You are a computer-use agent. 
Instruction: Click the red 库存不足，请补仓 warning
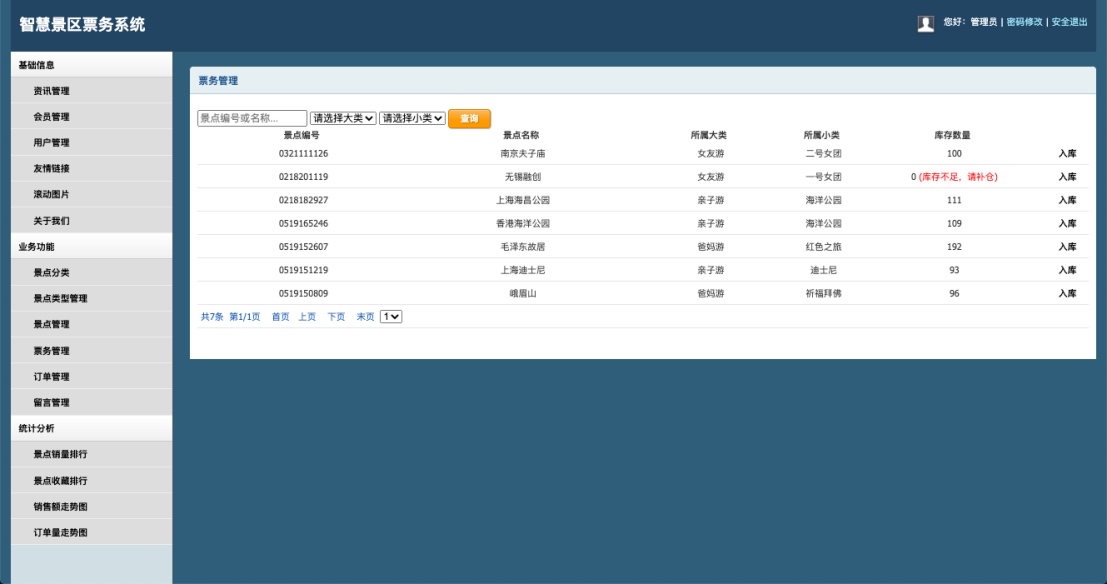coord(958,177)
